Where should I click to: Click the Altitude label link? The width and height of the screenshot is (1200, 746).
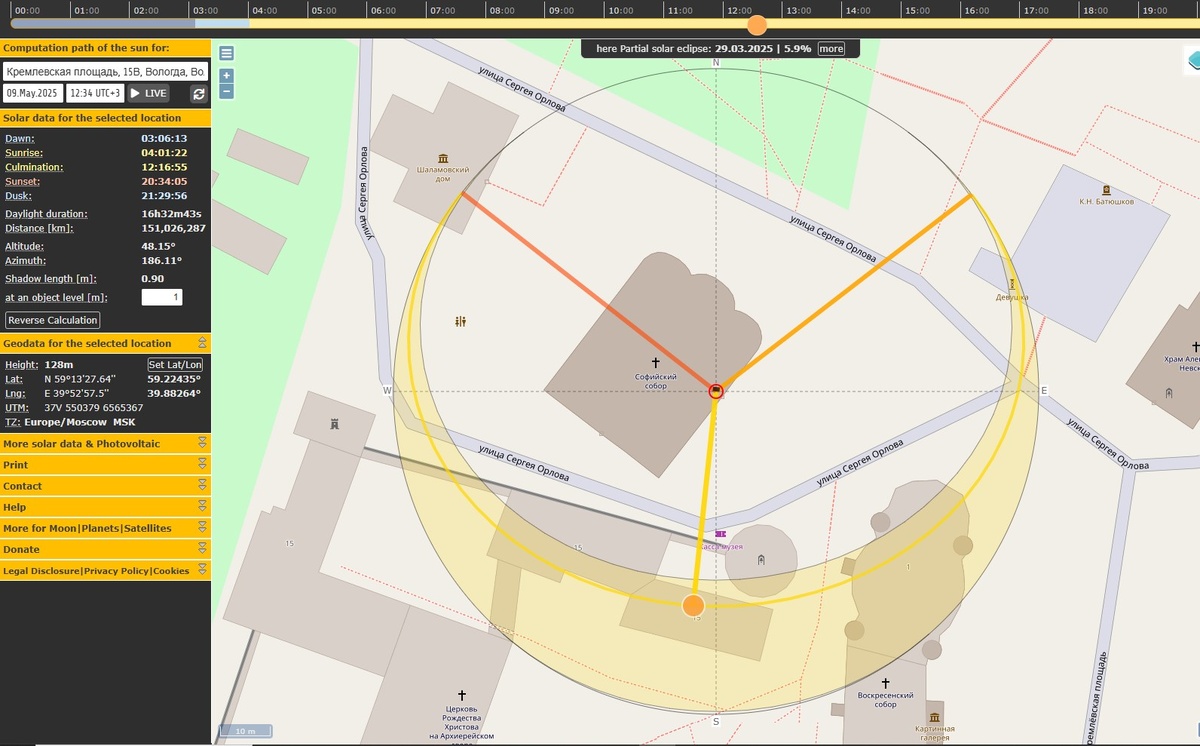[x=24, y=246]
